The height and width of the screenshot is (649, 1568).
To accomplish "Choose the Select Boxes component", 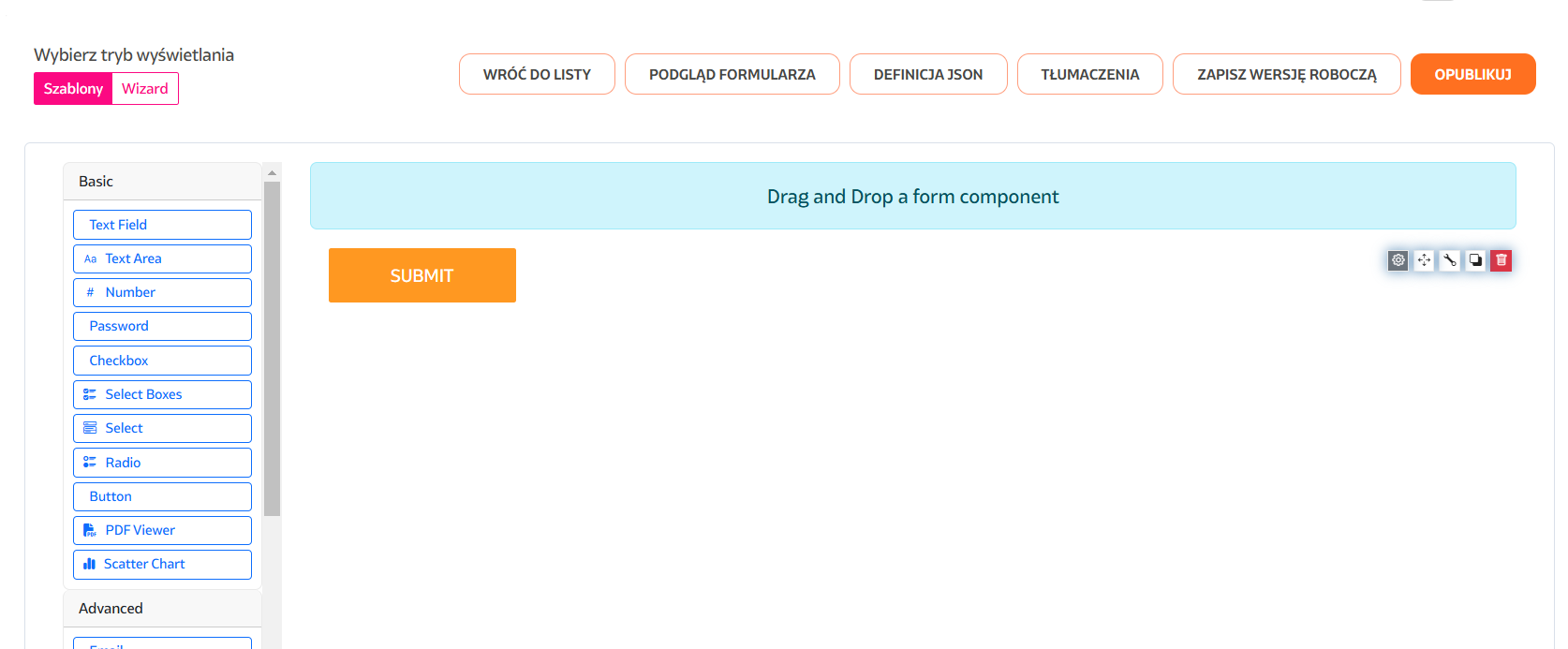I will click(x=162, y=394).
